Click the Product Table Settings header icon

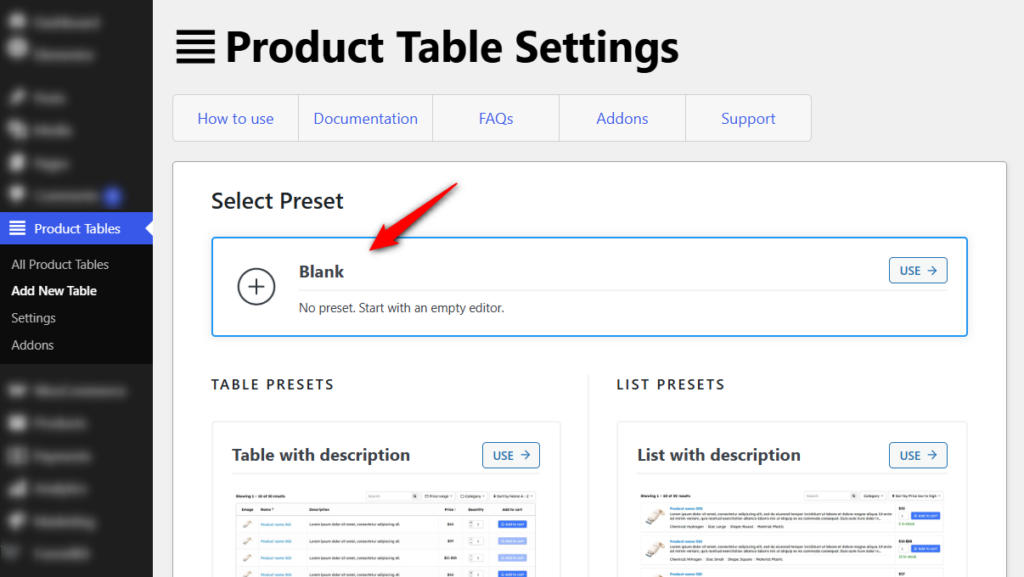[195, 47]
